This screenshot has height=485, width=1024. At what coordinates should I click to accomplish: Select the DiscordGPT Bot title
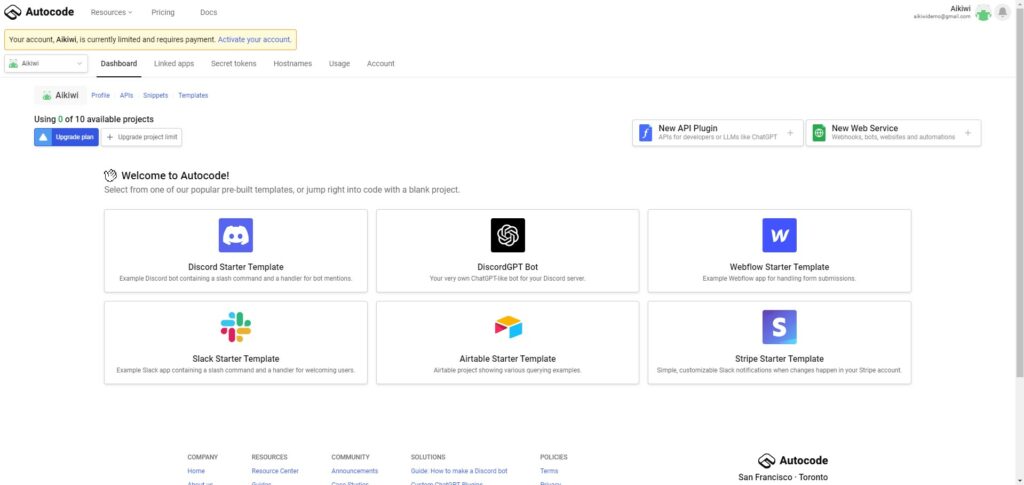tap(507, 267)
